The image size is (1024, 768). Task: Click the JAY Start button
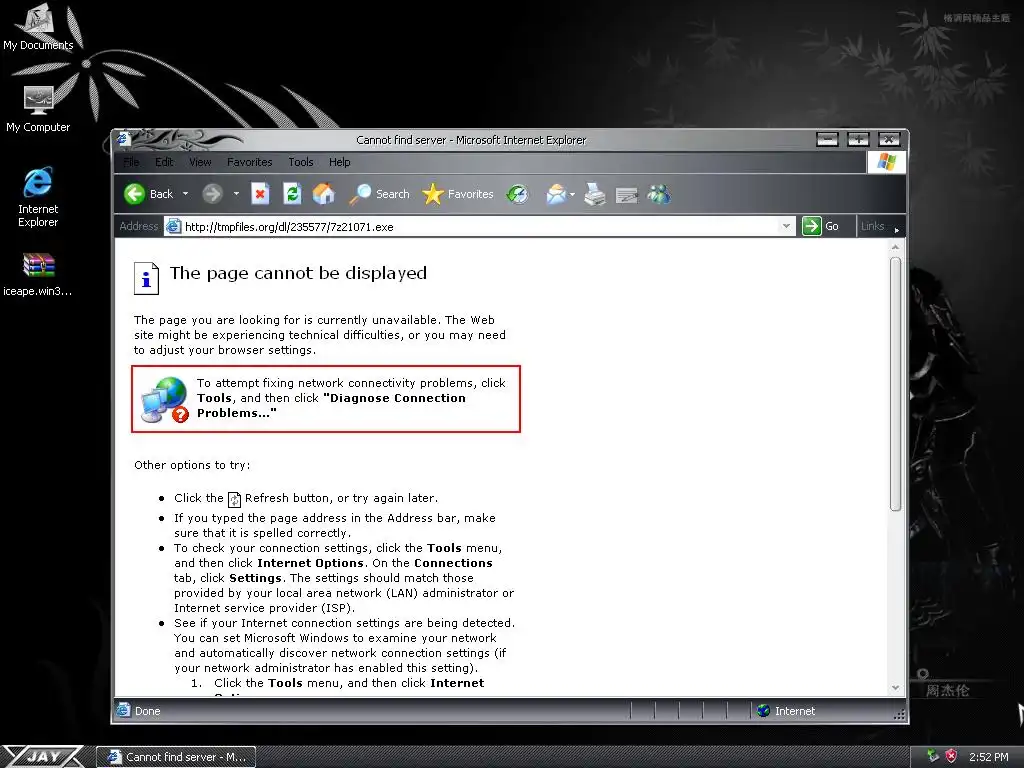[43, 756]
